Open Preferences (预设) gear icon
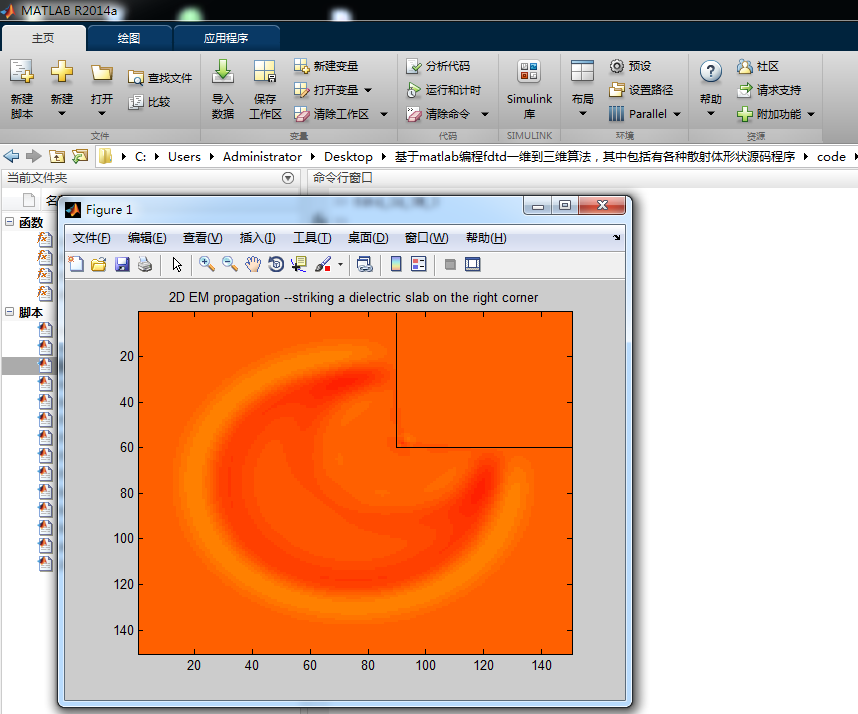The height and width of the screenshot is (714, 858). point(617,66)
